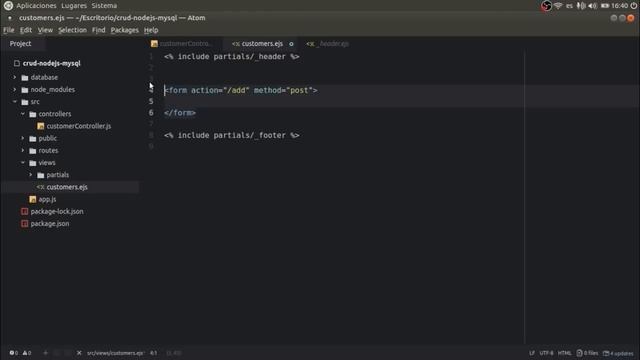Click the controllers folder icon
640x360 pixels.
pos(33,114)
